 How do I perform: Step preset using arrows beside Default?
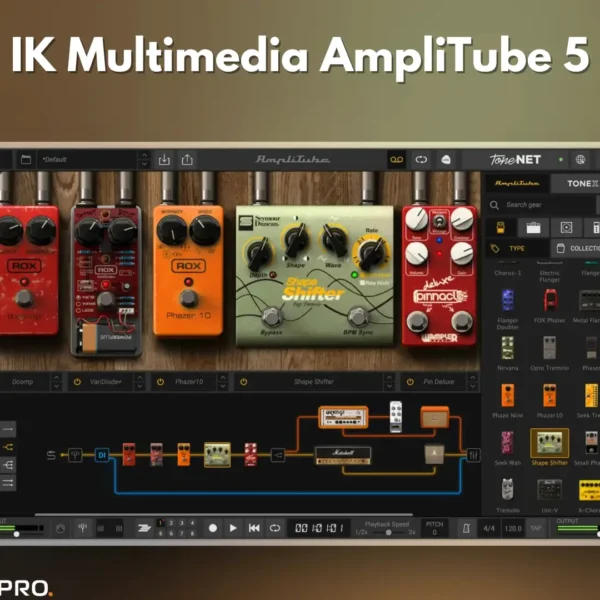coord(144,160)
